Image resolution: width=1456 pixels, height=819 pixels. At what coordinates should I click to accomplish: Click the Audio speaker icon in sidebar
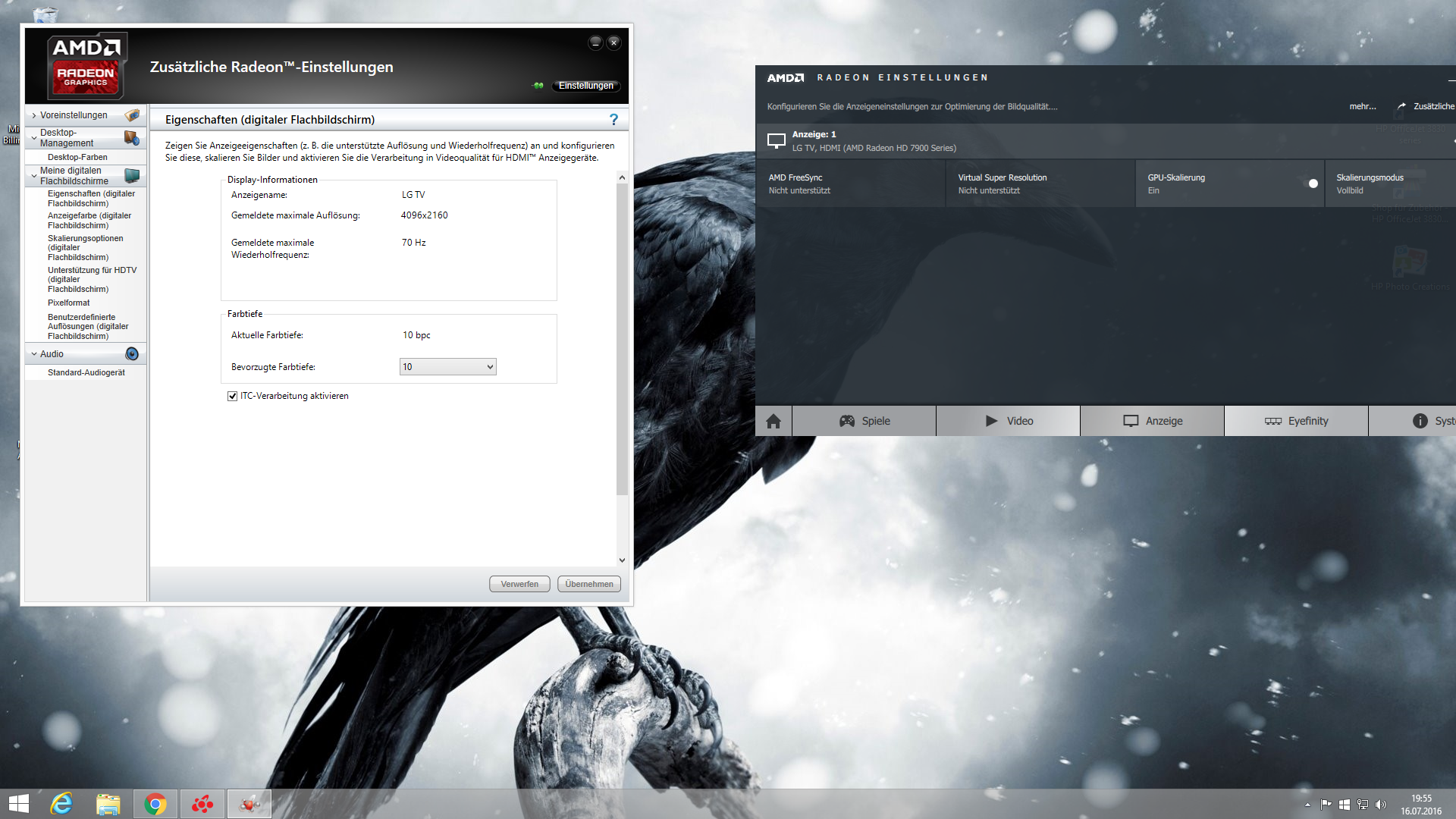pyautogui.click(x=132, y=354)
